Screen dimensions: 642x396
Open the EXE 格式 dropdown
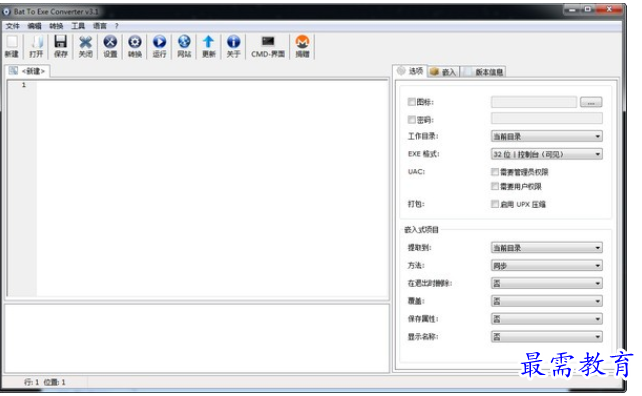[547, 154]
